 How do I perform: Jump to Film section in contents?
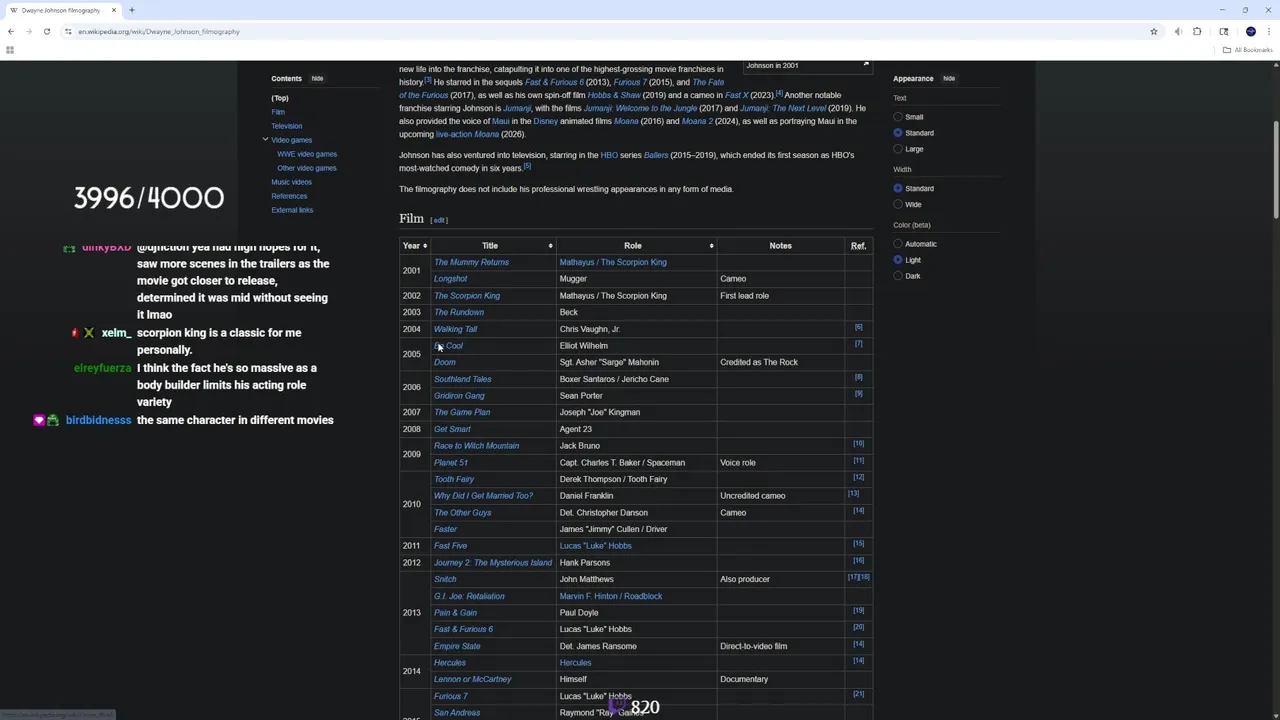click(x=278, y=112)
